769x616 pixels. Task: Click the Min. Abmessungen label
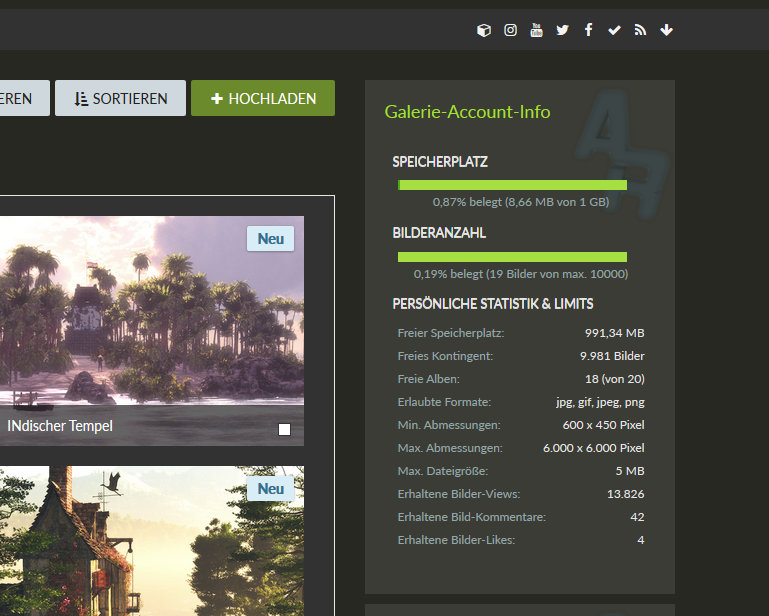tap(449, 425)
